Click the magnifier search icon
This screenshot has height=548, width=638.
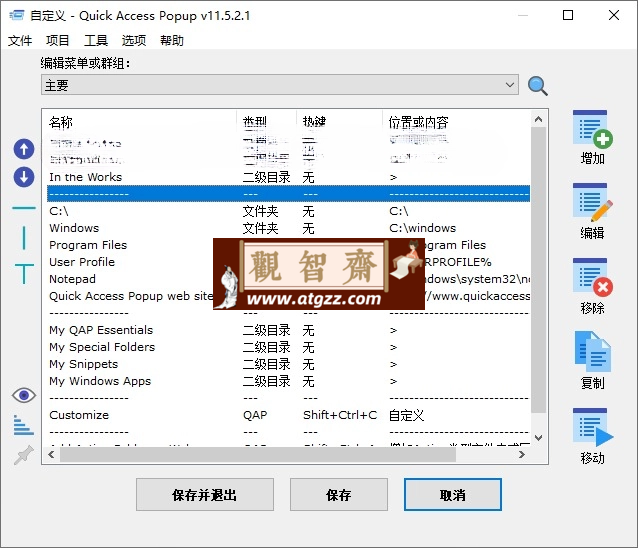tap(537, 86)
